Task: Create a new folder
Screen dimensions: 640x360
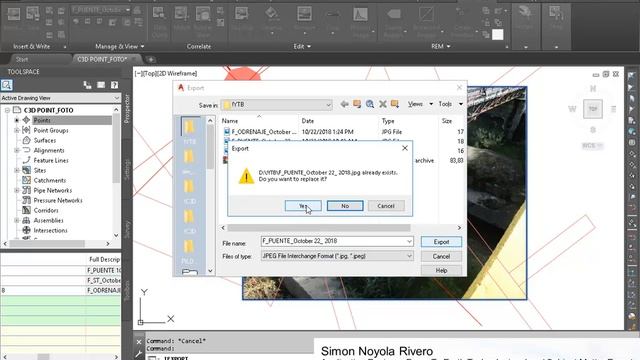Action: point(395,104)
